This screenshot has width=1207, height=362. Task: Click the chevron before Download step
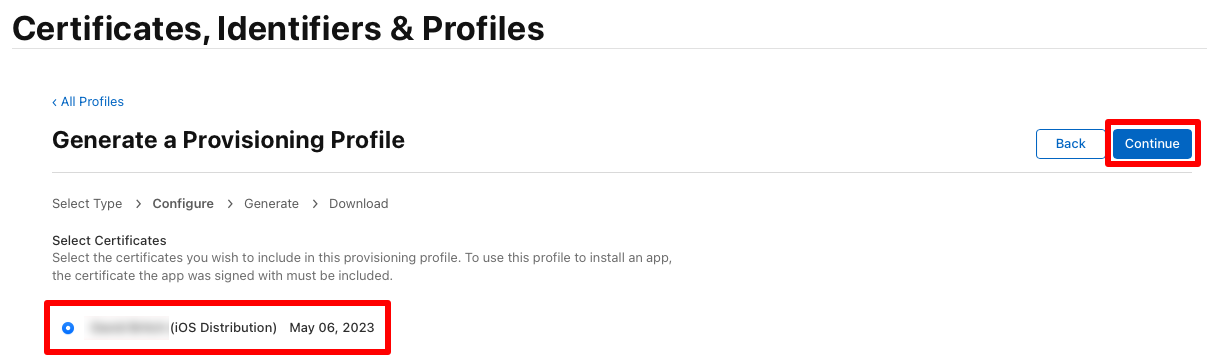(314, 204)
